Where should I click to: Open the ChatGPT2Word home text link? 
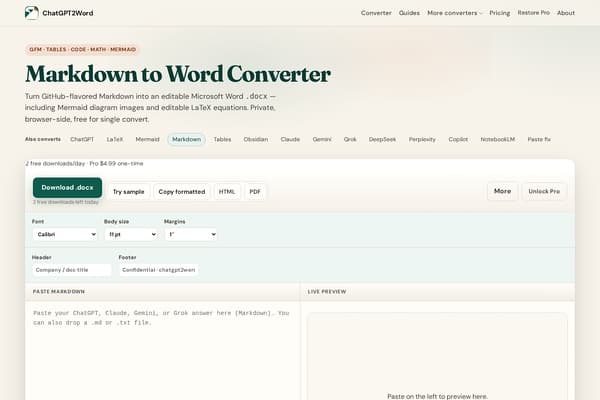point(68,13)
